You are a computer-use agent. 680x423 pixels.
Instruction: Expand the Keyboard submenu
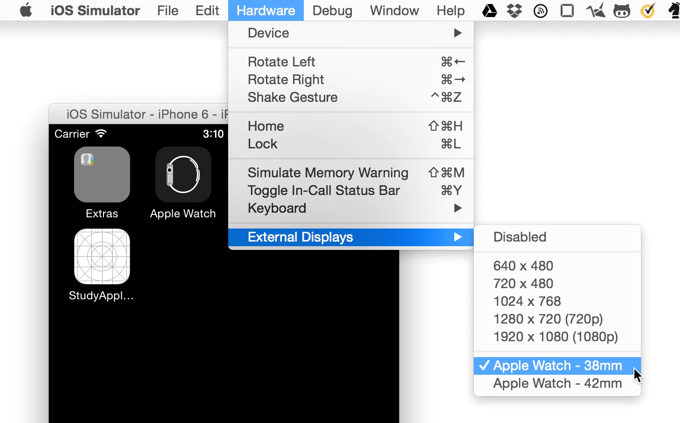tap(351, 208)
